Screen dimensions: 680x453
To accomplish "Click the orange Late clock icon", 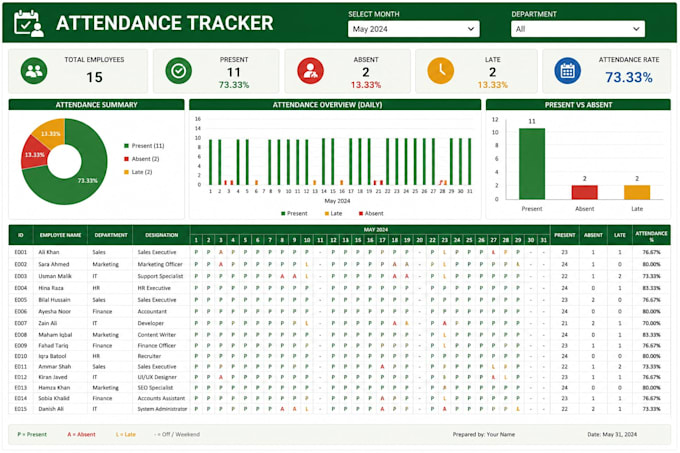I will pos(441,71).
